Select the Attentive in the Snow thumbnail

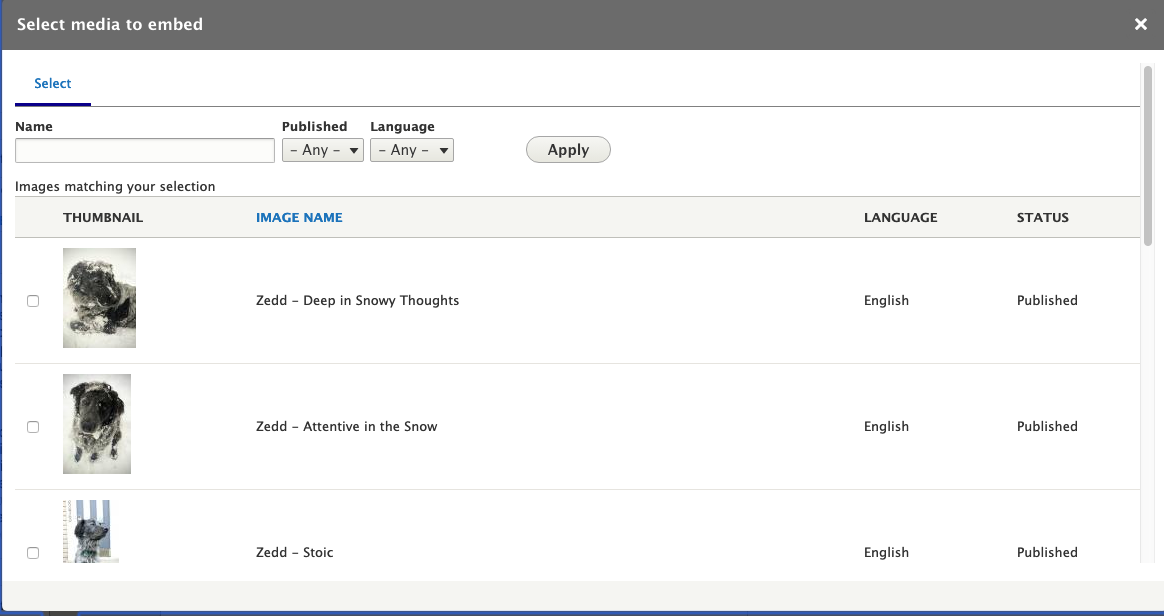tap(97, 424)
